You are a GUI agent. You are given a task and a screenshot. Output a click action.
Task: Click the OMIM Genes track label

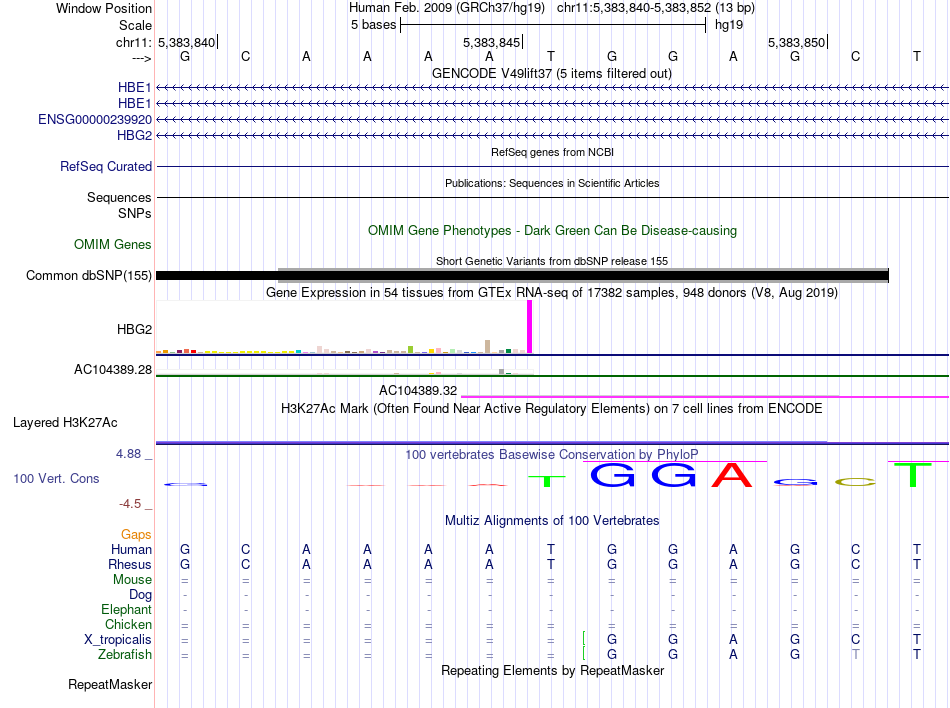[x=113, y=245]
